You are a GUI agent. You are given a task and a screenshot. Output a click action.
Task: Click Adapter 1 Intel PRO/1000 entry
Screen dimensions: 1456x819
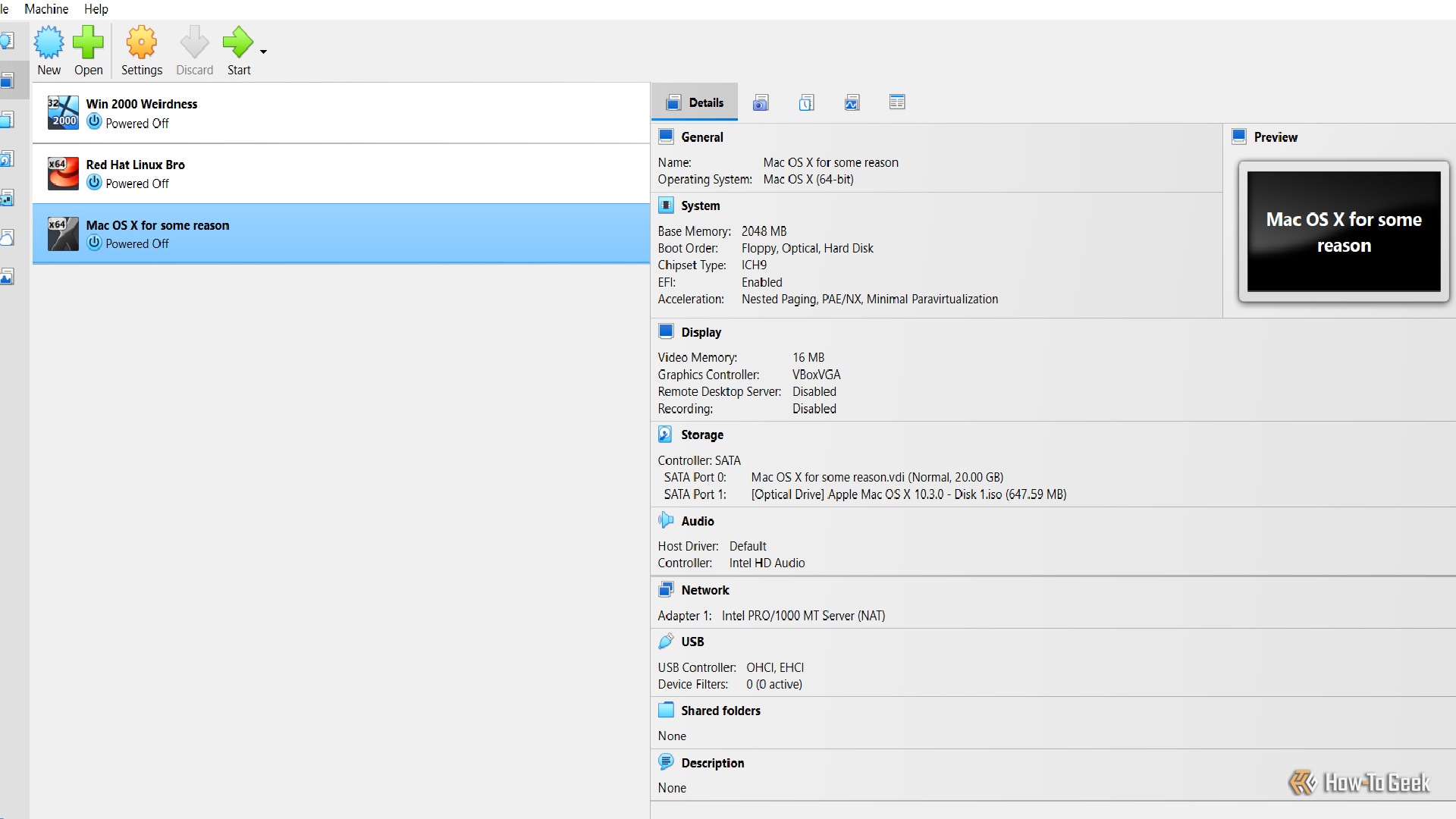pyautogui.click(x=803, y=616)
